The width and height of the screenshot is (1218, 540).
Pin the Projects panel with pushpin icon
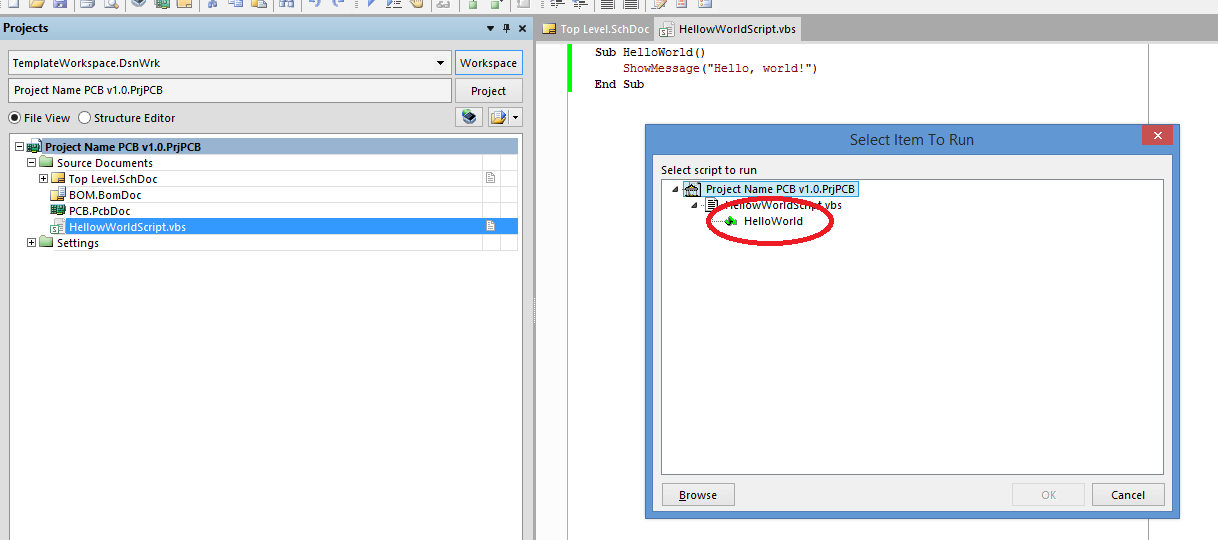[x=506, y=29]
